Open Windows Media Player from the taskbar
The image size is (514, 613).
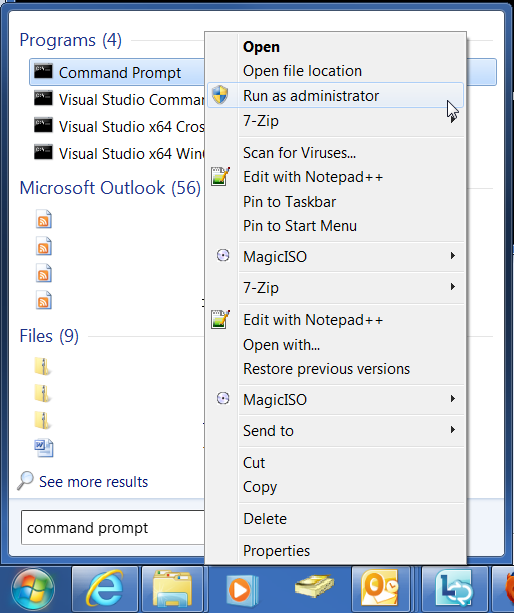click(242, 590)
